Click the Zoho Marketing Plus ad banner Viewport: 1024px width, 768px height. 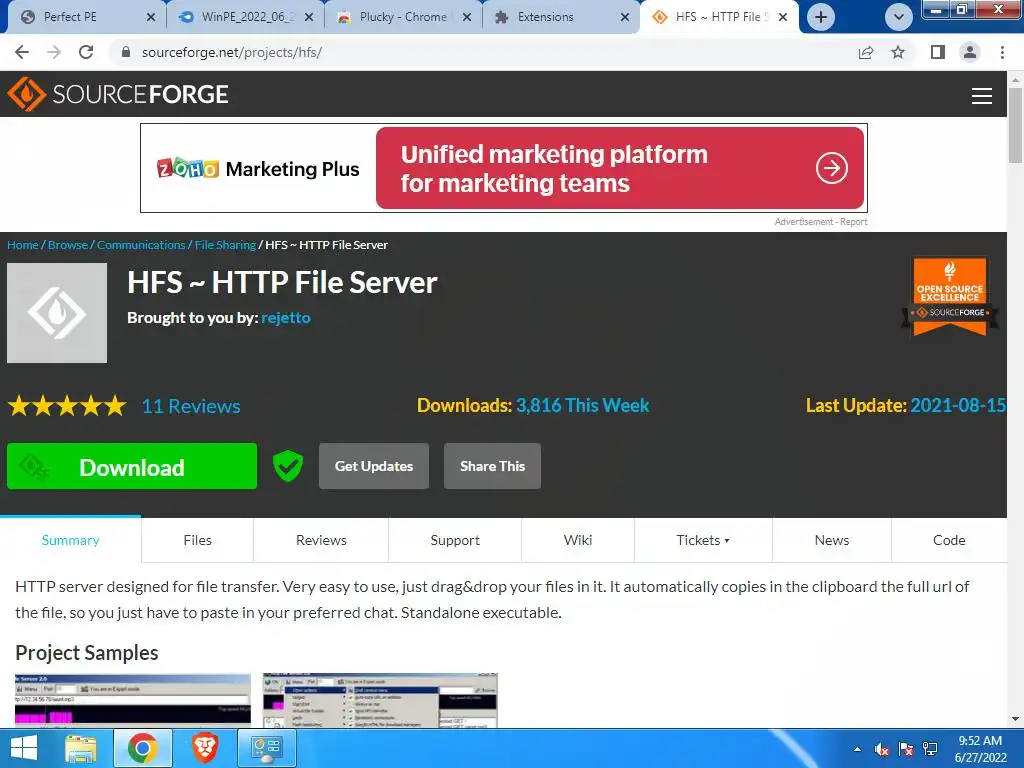[x=504, y=168]
